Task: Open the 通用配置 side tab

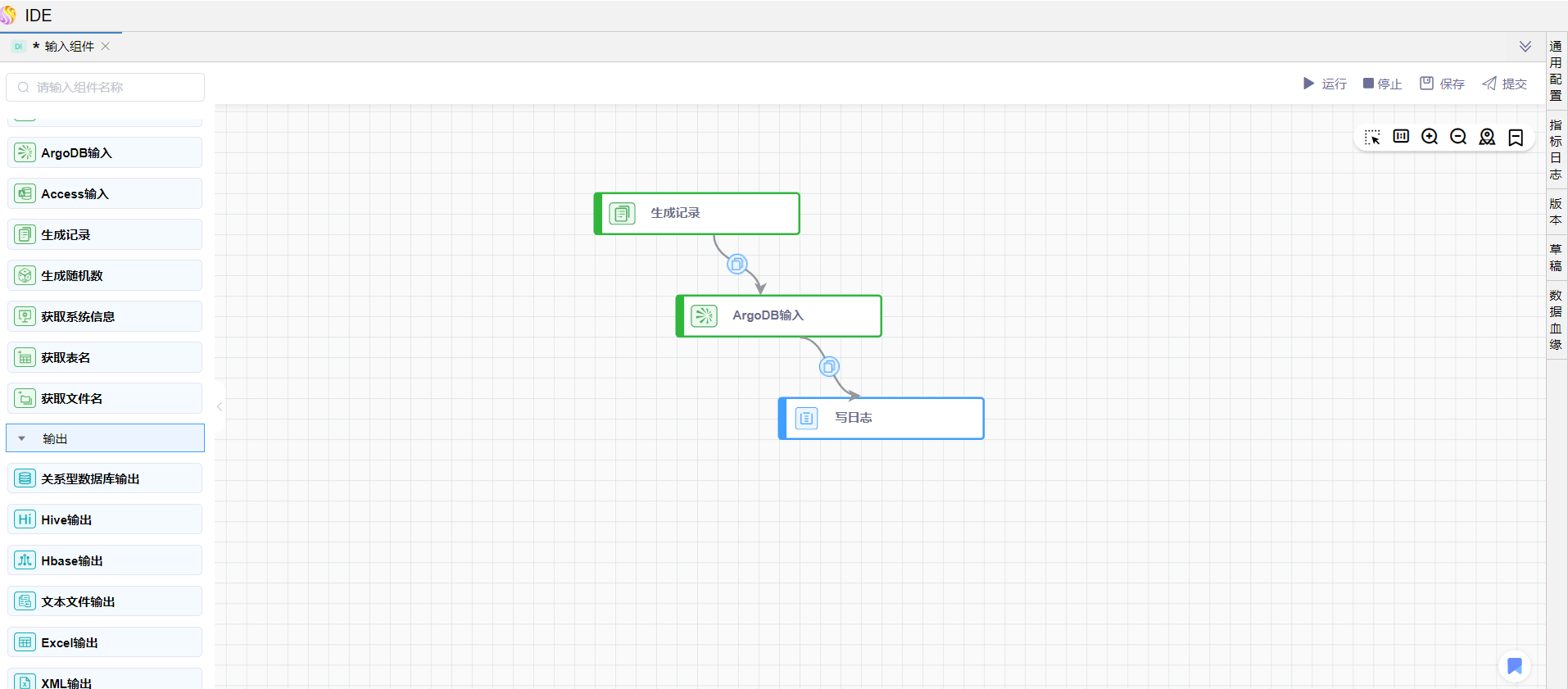Action: pos(1556,70)
